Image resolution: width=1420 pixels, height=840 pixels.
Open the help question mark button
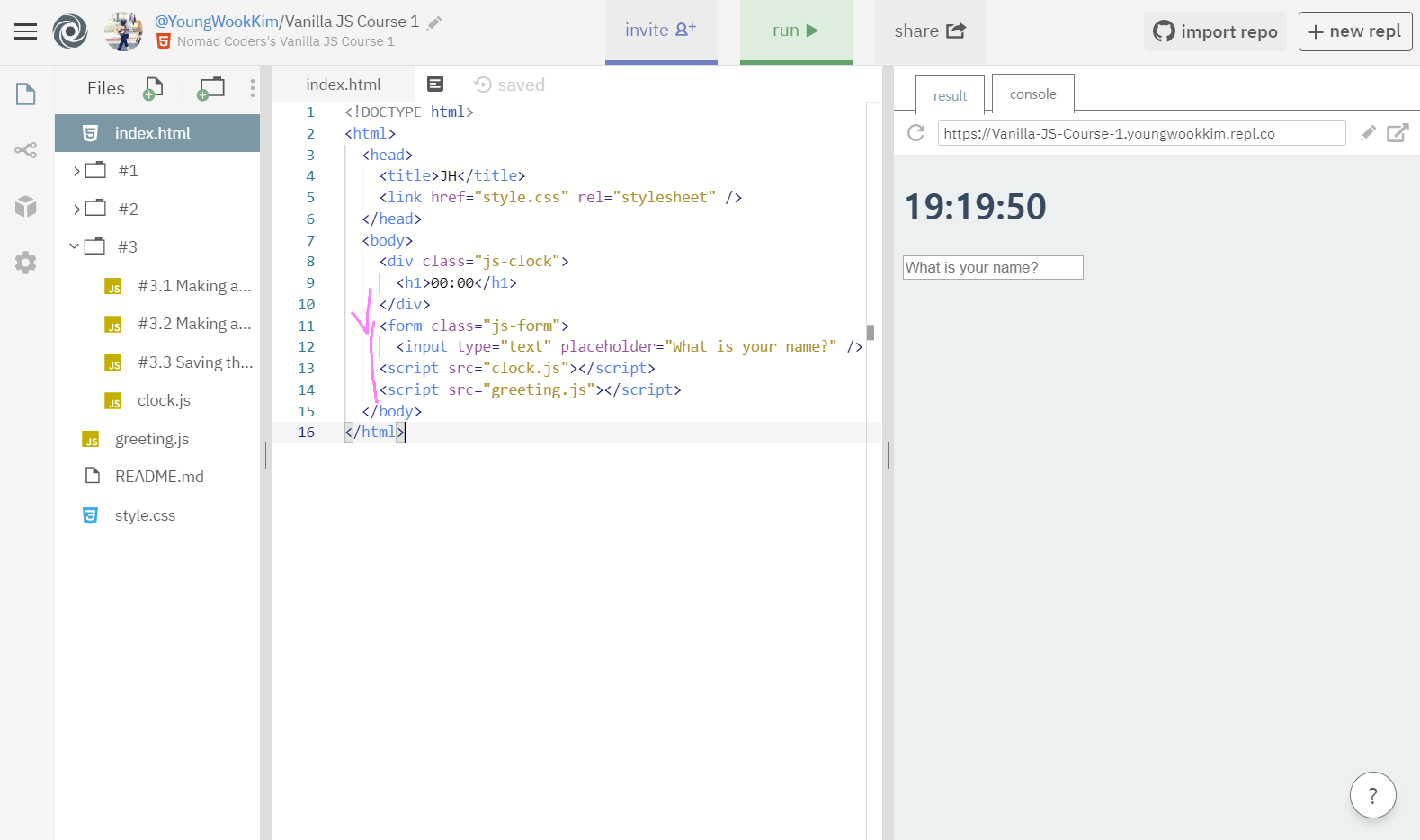1372,795
